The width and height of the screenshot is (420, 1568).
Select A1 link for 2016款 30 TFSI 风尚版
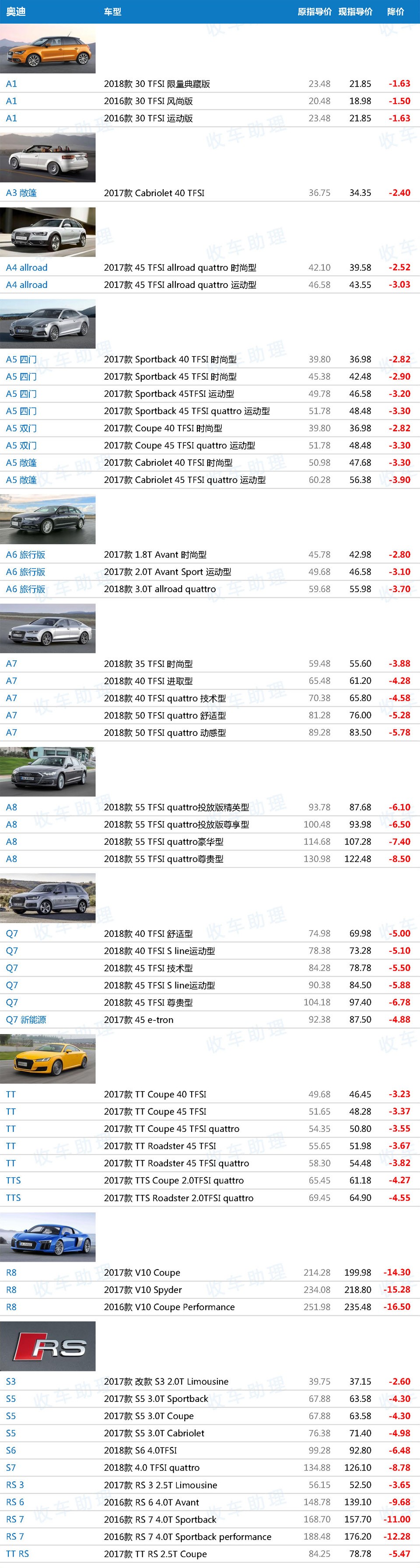click(11, 101)
